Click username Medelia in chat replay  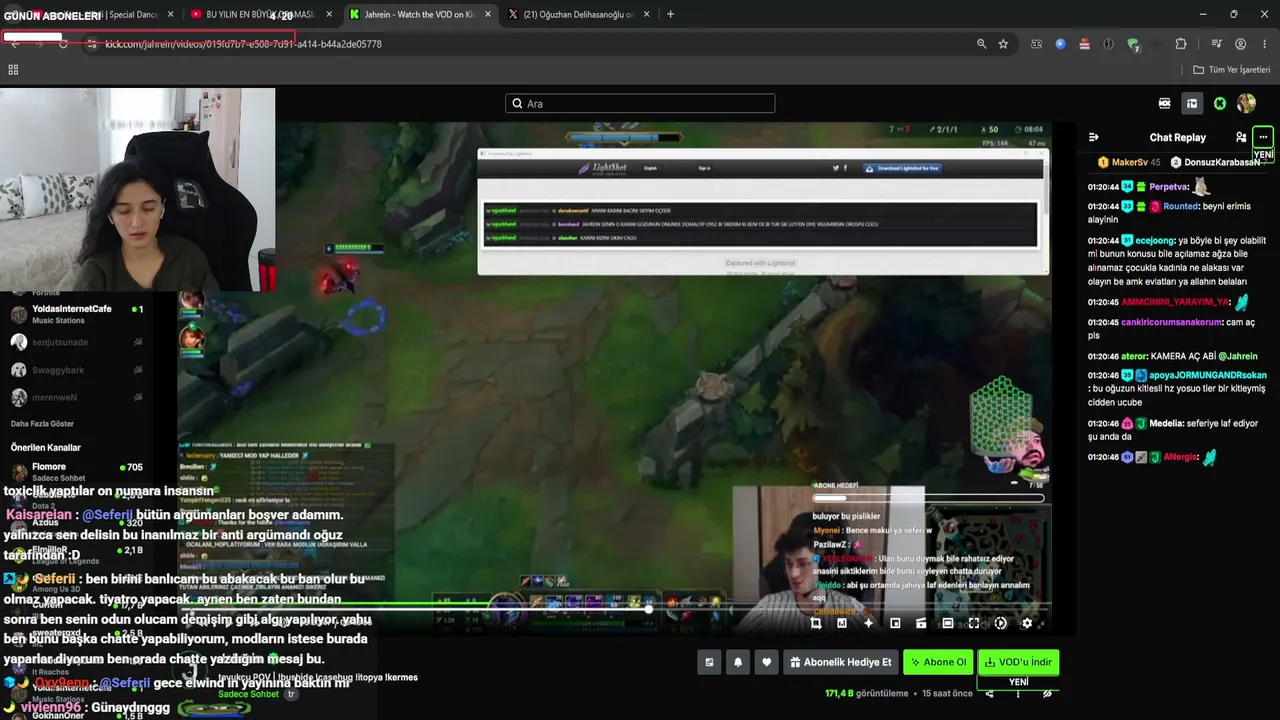[1165, 423]
